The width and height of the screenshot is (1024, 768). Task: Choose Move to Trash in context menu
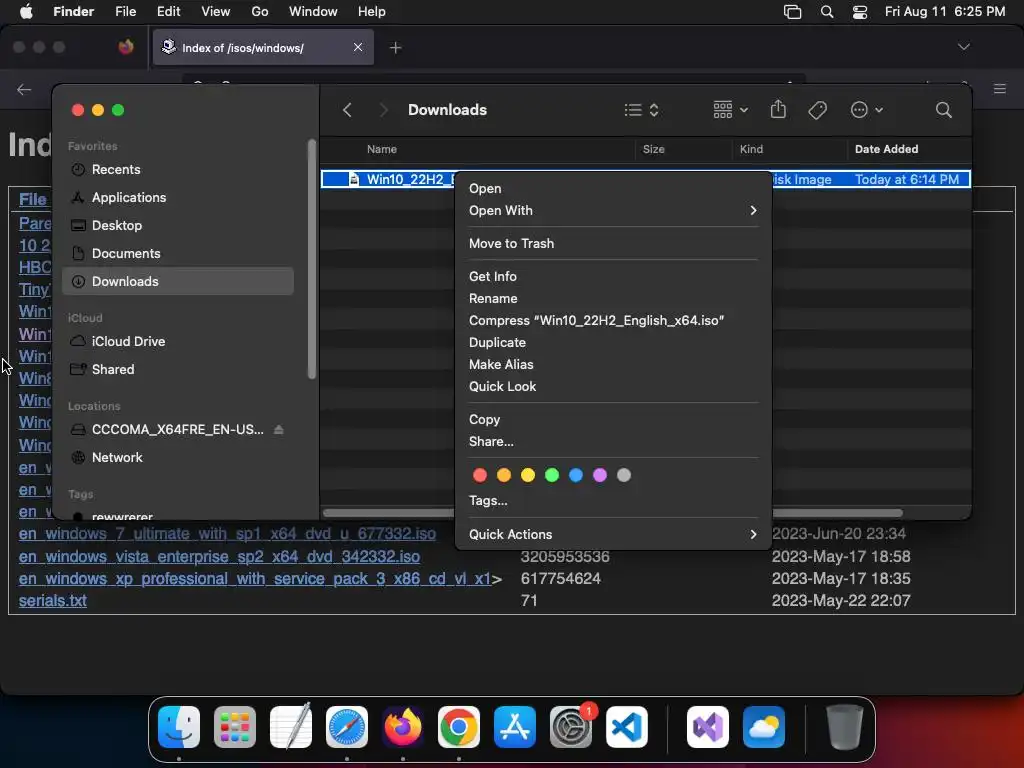(x=613, y=244)
